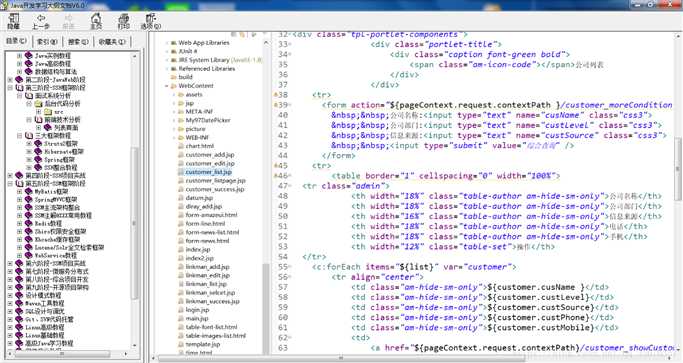Click linkman_edit.jsp in the project file list

tap(208, 275)
